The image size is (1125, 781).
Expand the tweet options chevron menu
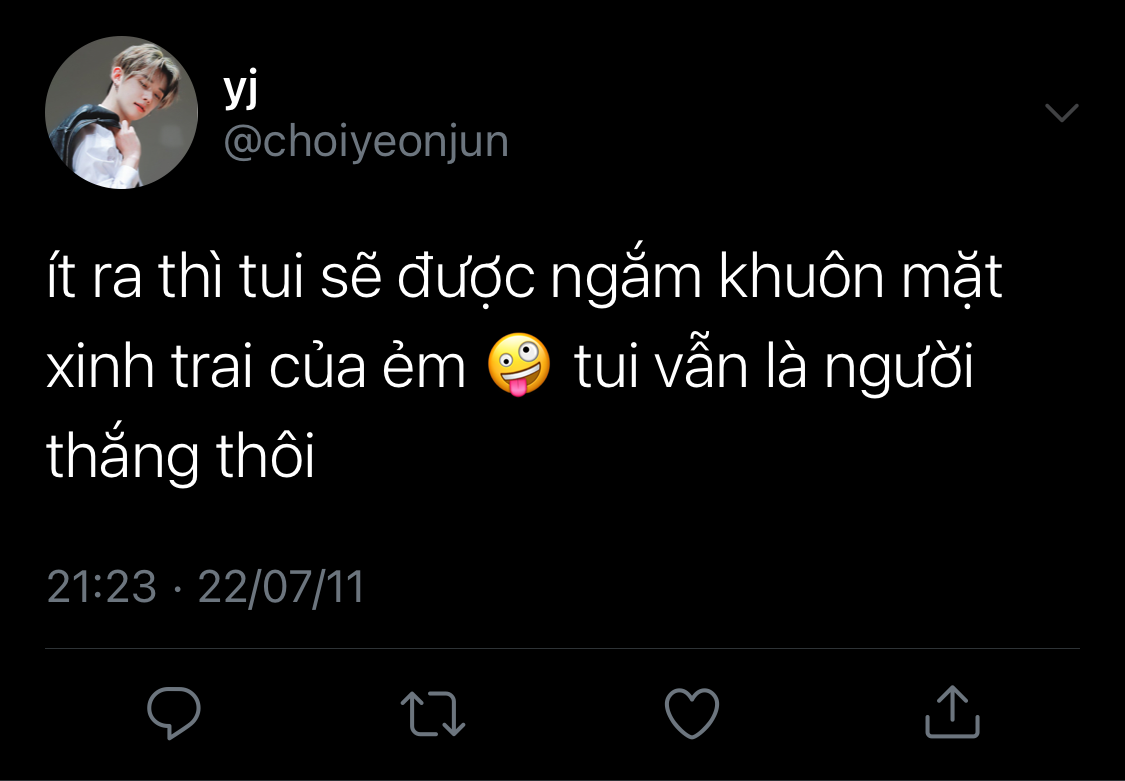[x=1062, y=113]
